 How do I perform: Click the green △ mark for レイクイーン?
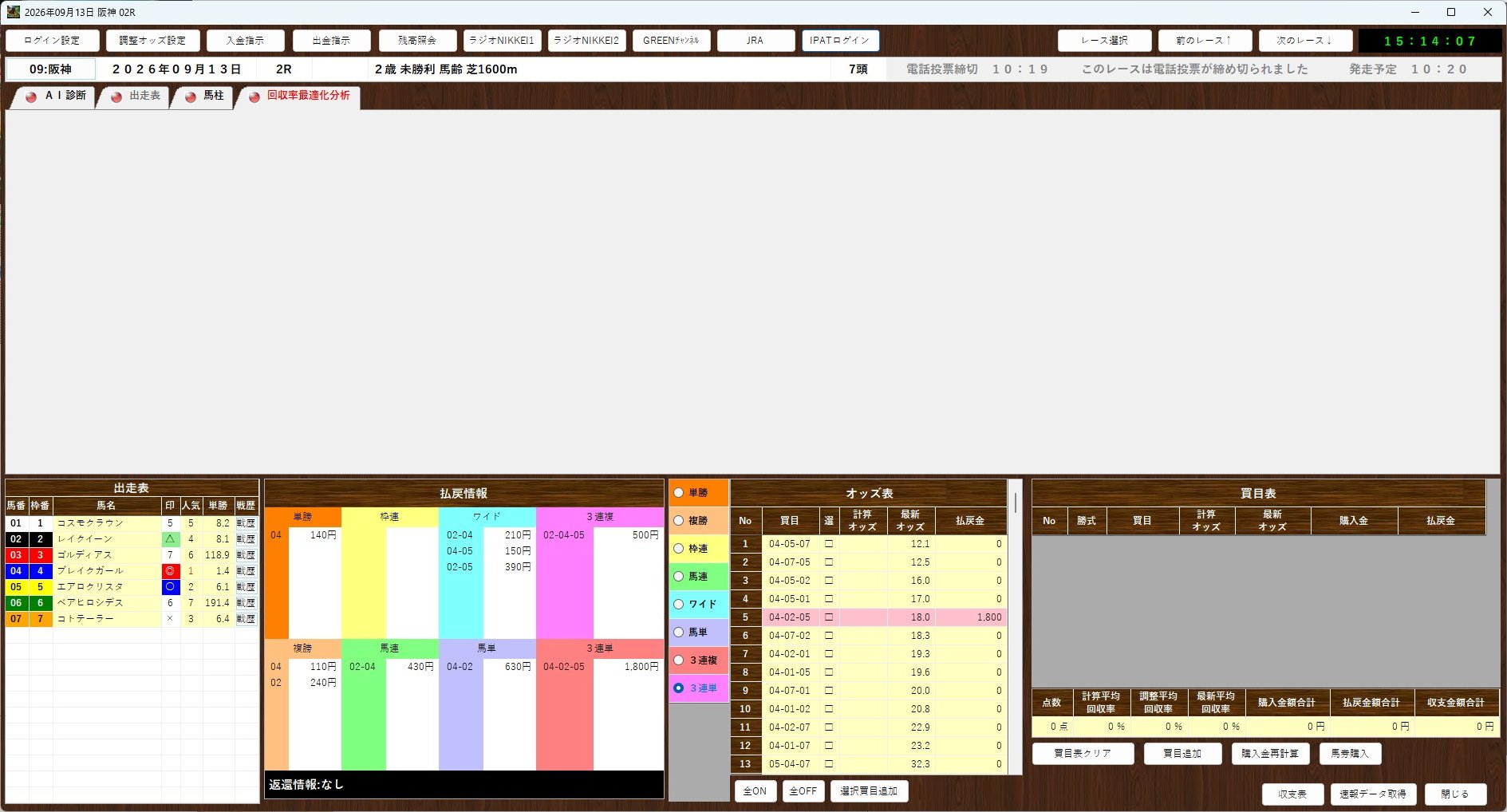[170, 539]
